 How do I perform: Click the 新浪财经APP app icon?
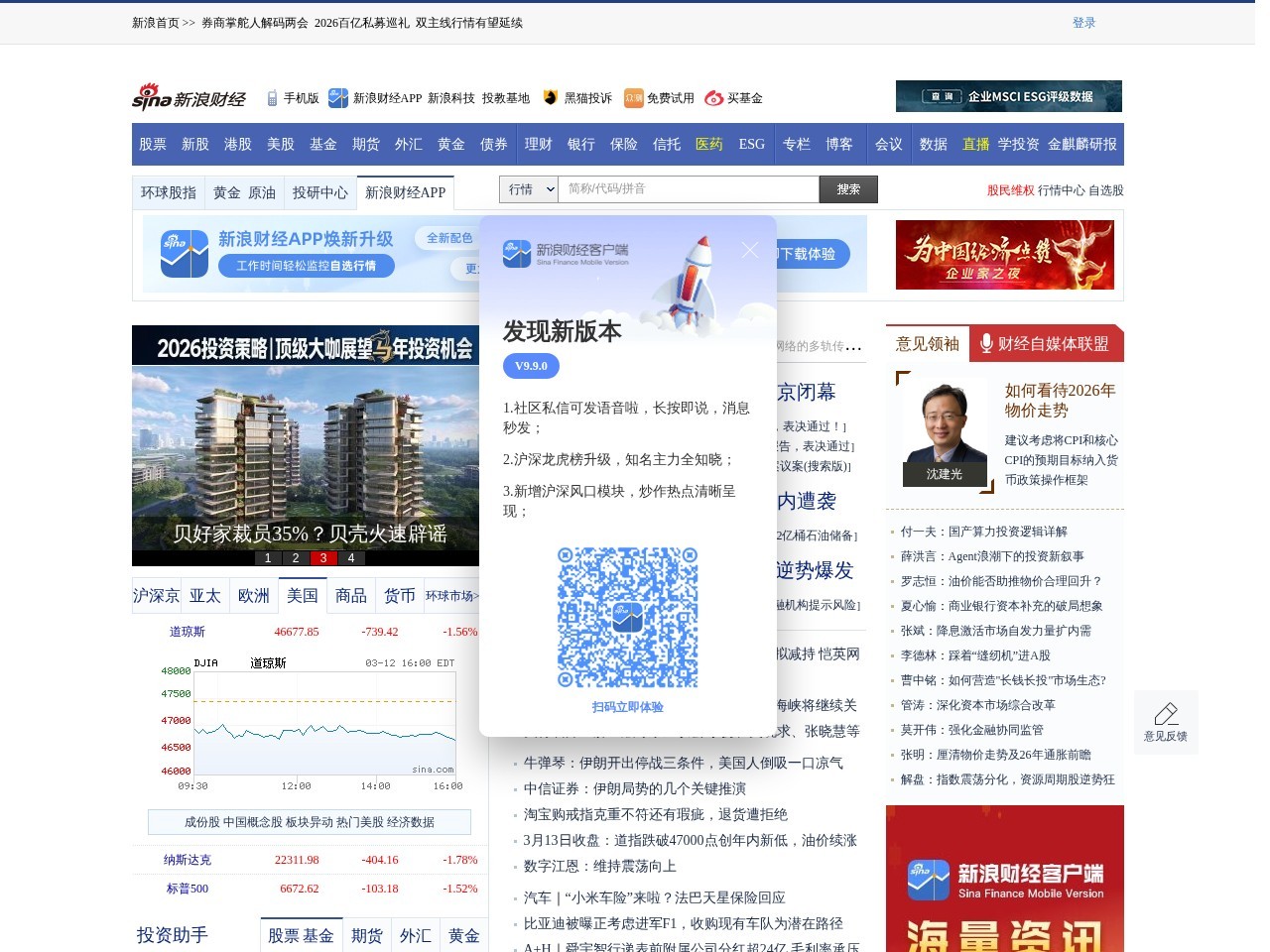point(338,98)
